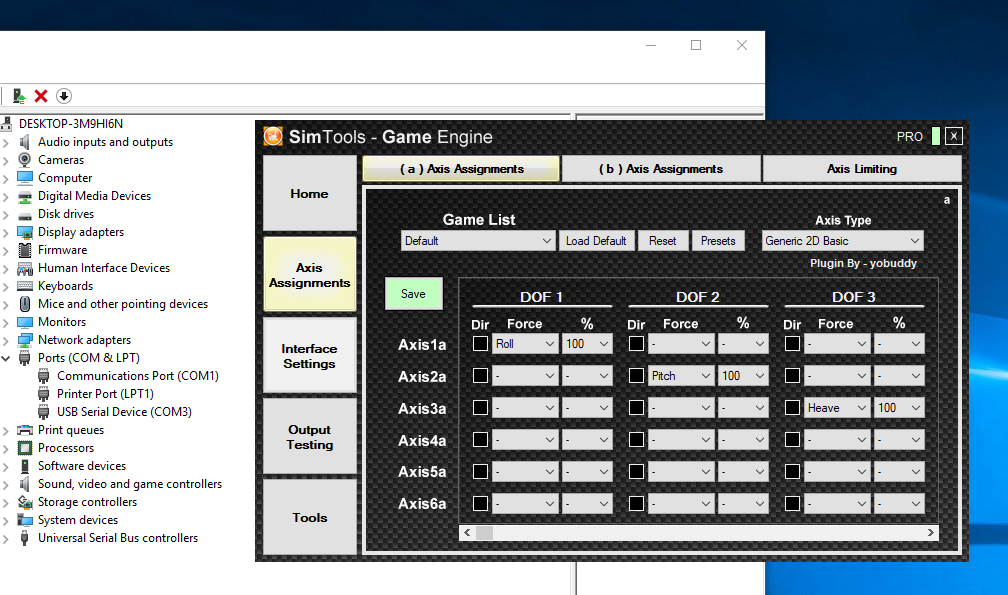
Task: Open Axis Assignments in SimTools sidebar
Action: coord(309,275)
